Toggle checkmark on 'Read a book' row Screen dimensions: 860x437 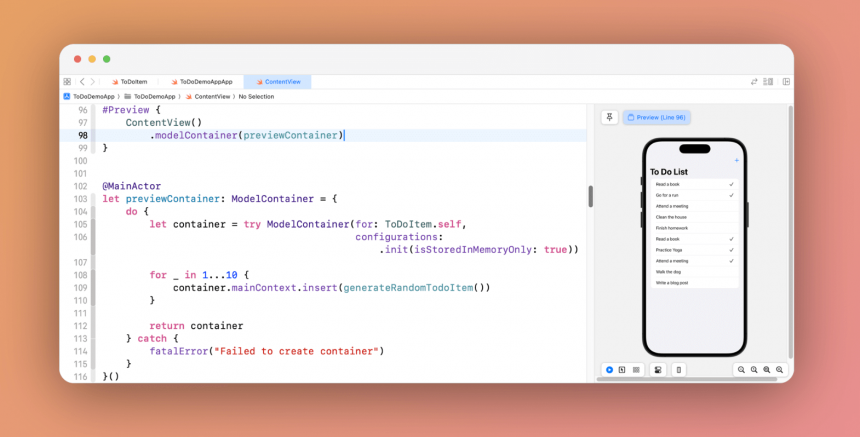tap(732, 184)
